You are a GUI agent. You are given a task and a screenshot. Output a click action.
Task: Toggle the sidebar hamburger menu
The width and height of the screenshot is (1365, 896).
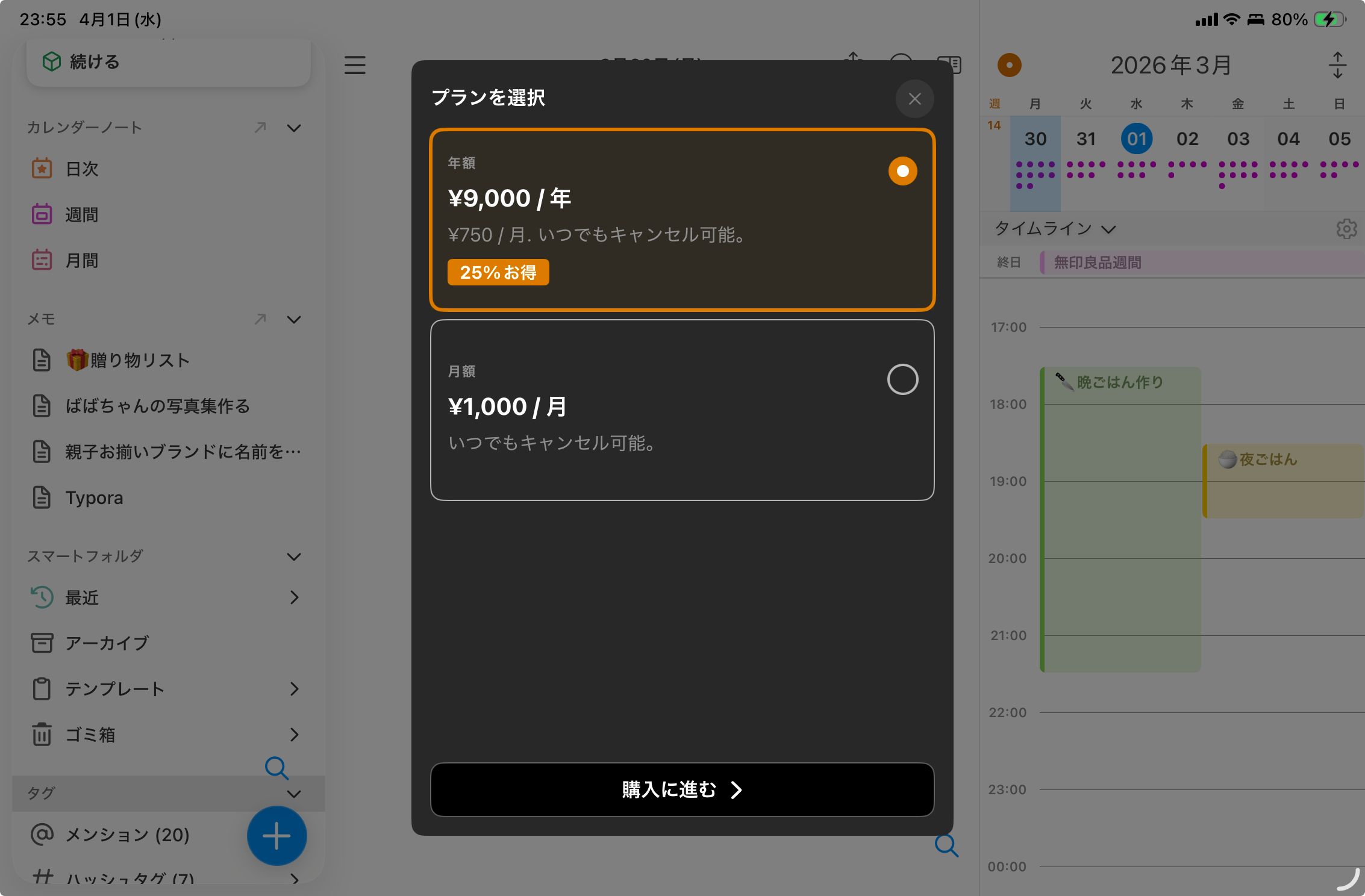(x=355, y=65)
